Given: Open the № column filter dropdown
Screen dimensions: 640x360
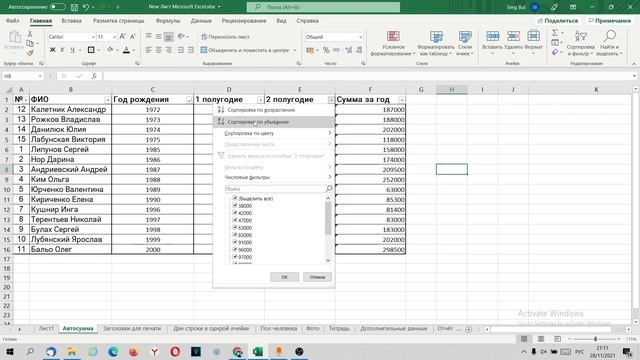Looking at the screenshot, I should (x=26, y=100).
